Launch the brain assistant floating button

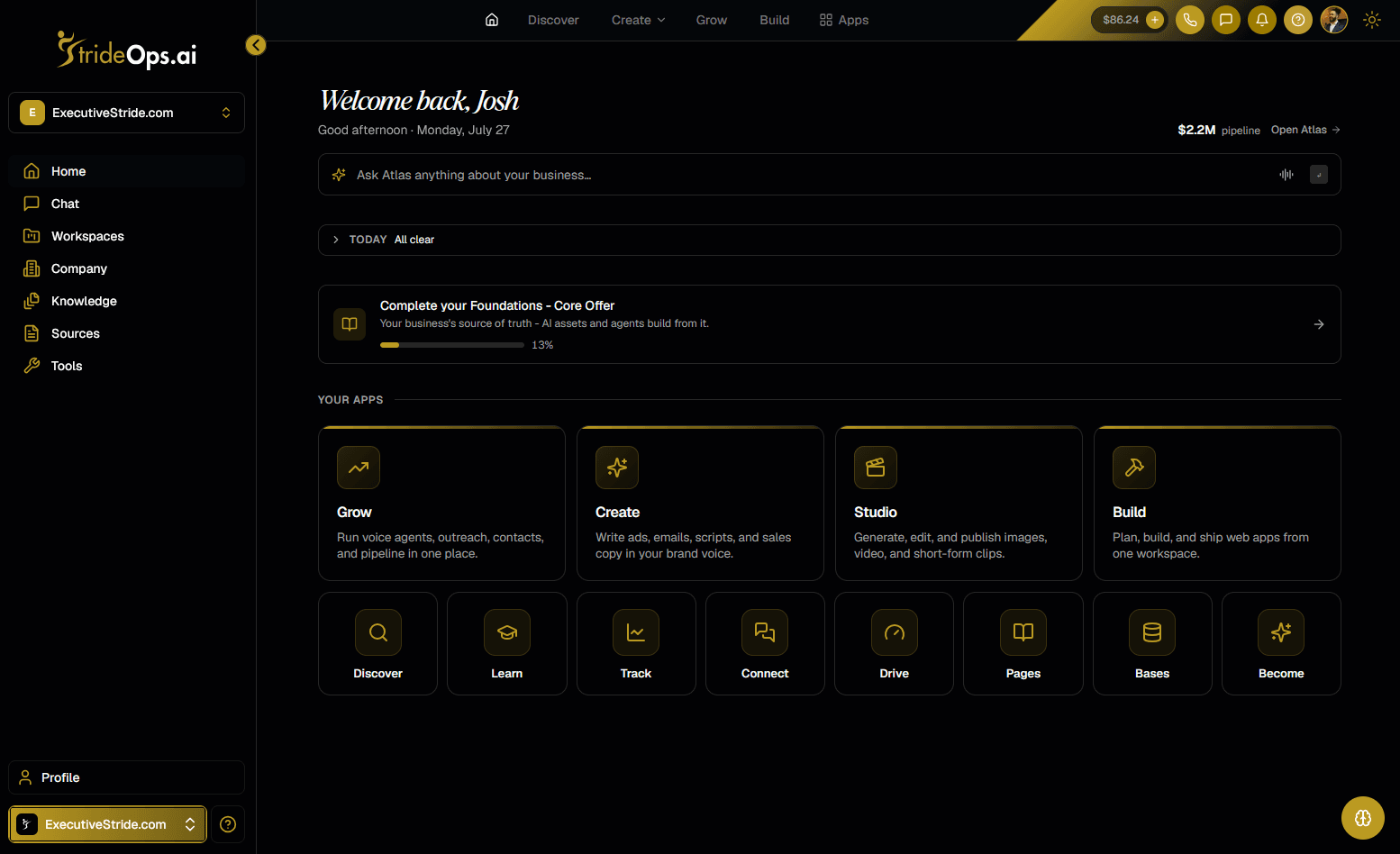click(1363, 818)
